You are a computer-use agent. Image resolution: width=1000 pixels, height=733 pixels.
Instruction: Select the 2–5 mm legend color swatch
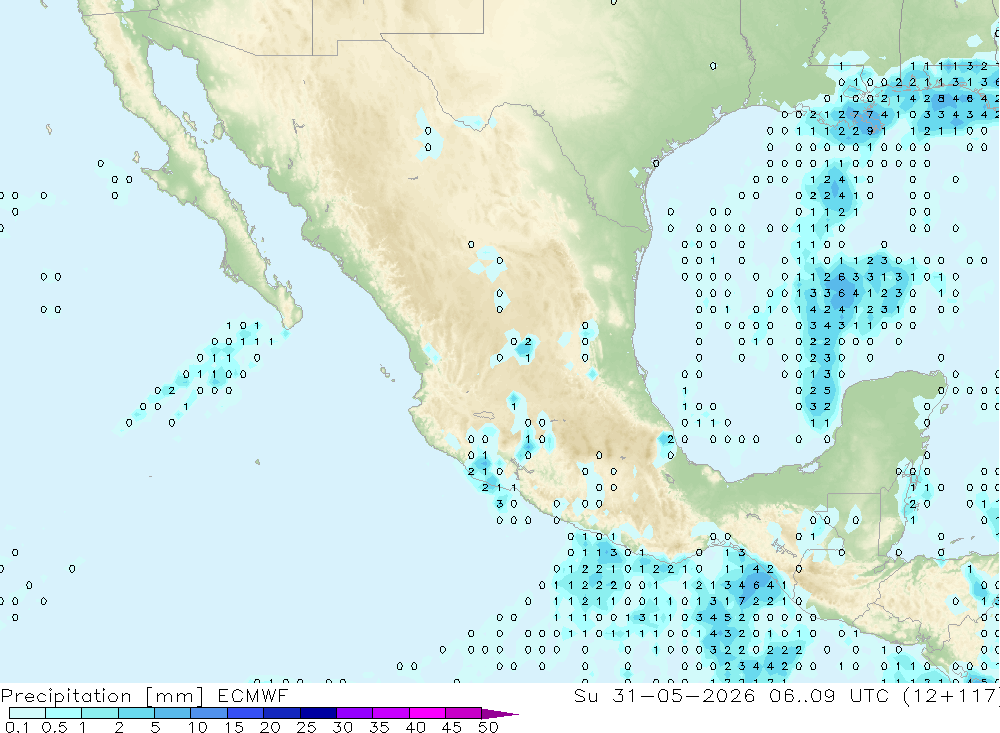pos(136,713)
